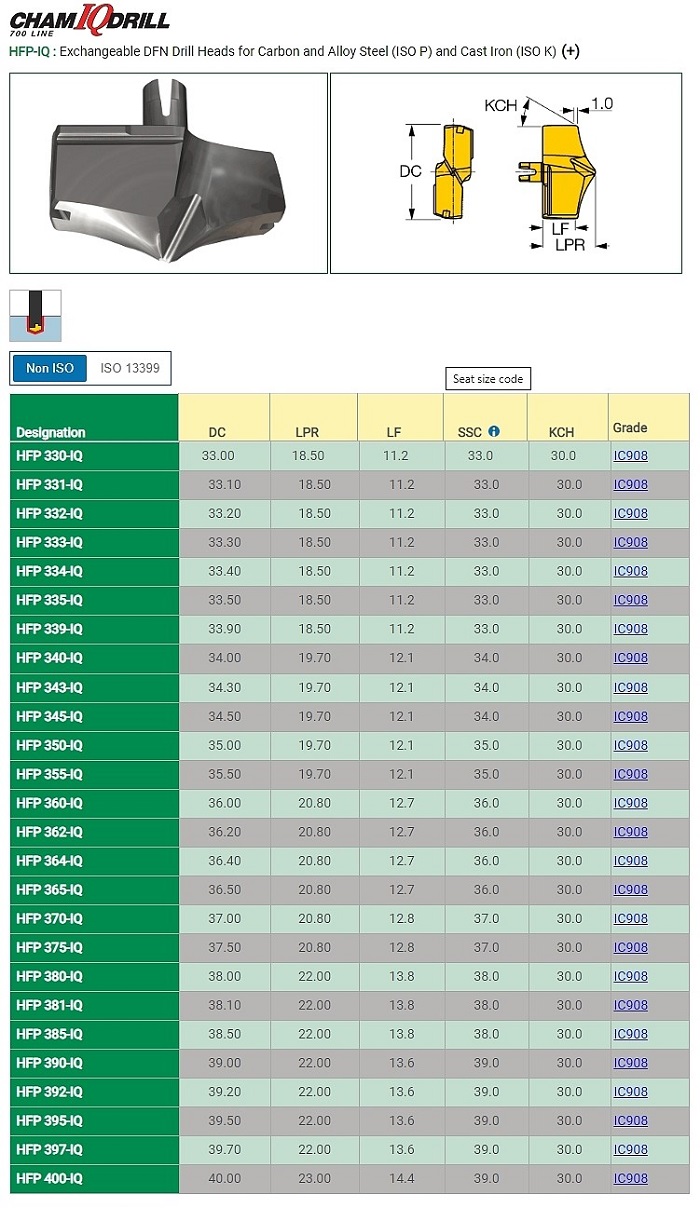The image size is (700, 1208).
Task: Switch to ISO 13399 tab
Action: 129,368
